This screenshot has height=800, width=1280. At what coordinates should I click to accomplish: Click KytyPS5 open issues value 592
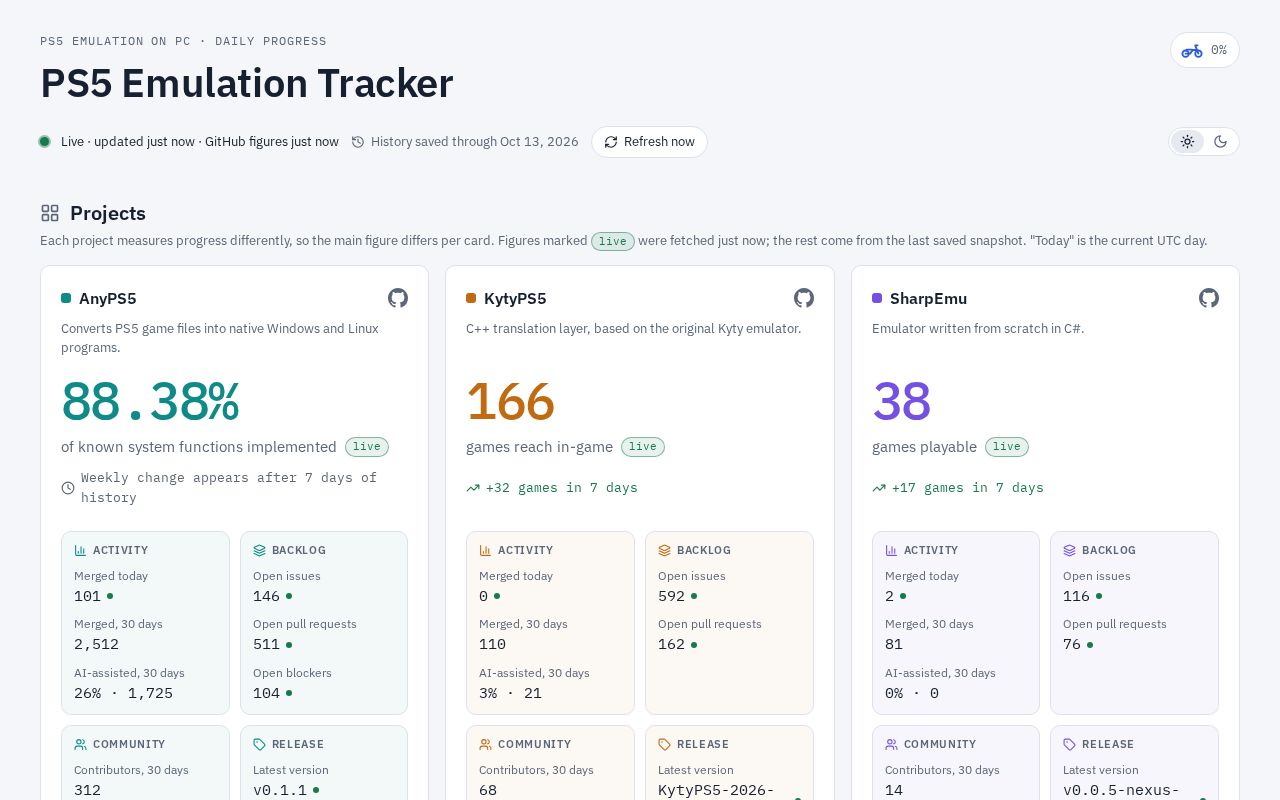pyautogui.click(x=671, y=596)
